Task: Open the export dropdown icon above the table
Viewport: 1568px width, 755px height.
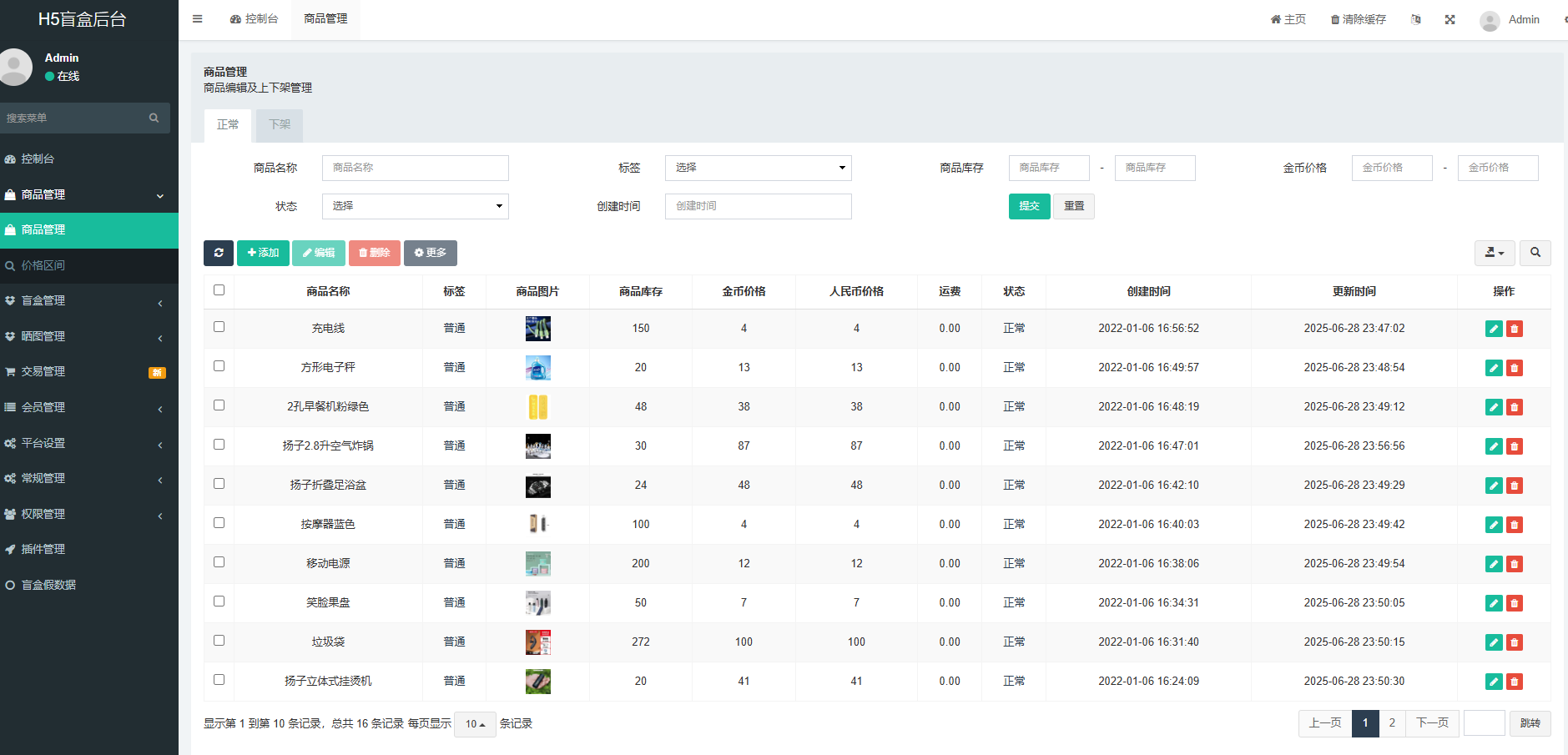Action: 1495,252
